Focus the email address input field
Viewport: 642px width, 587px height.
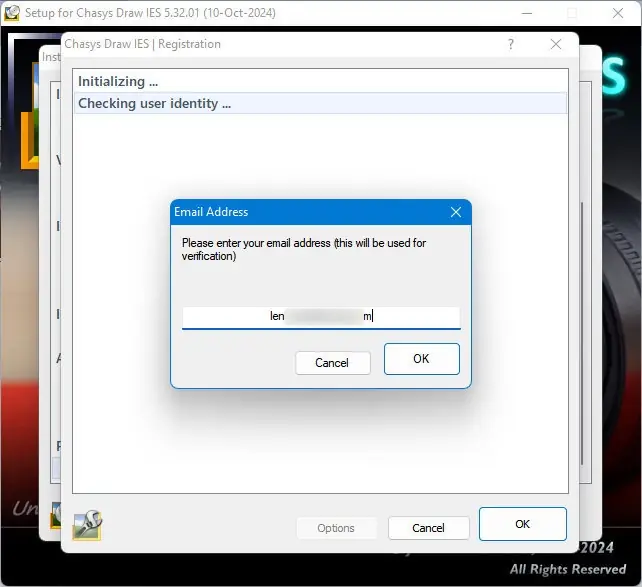[x=321, y=317]
